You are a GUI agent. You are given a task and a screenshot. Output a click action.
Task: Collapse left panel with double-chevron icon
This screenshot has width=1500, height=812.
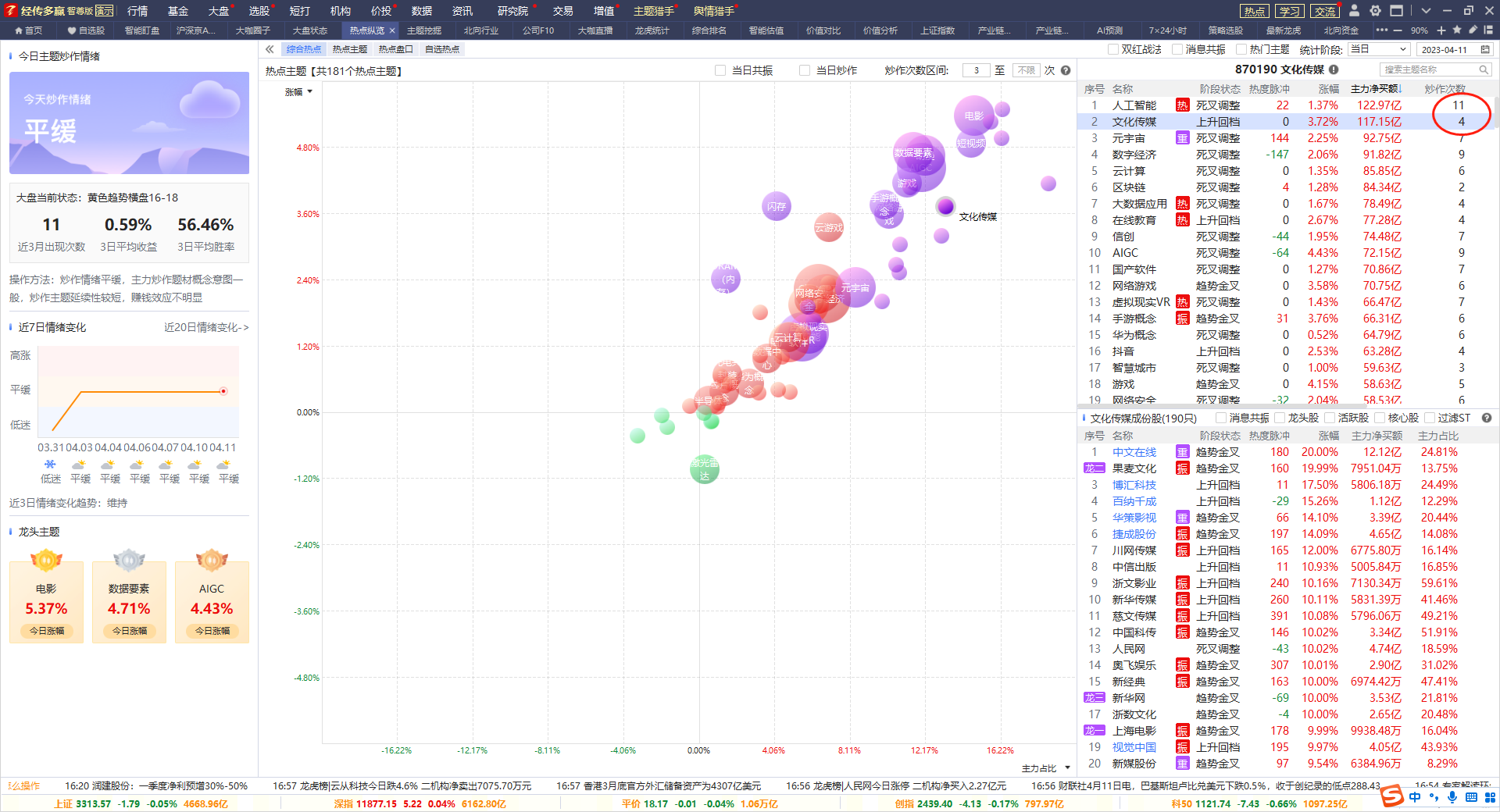(x=270, y=49)
